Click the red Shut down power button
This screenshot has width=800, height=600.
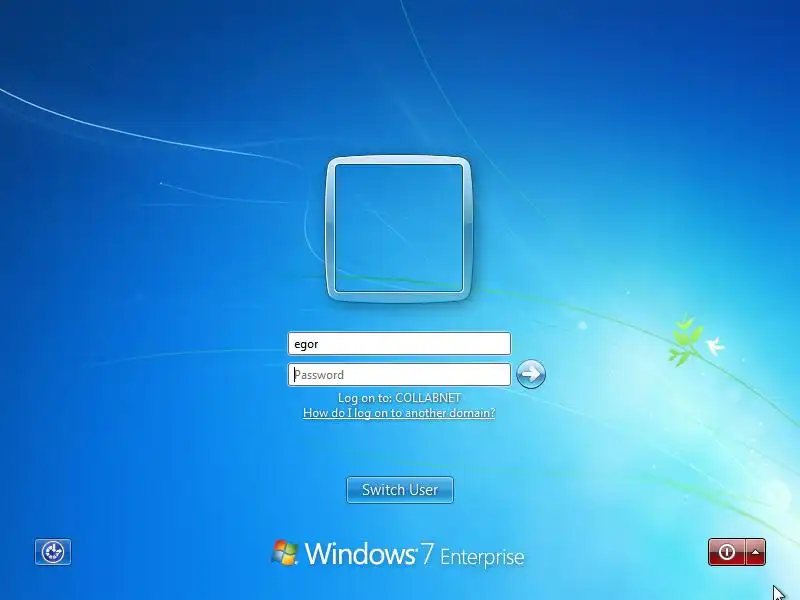[x=727, y=552]
